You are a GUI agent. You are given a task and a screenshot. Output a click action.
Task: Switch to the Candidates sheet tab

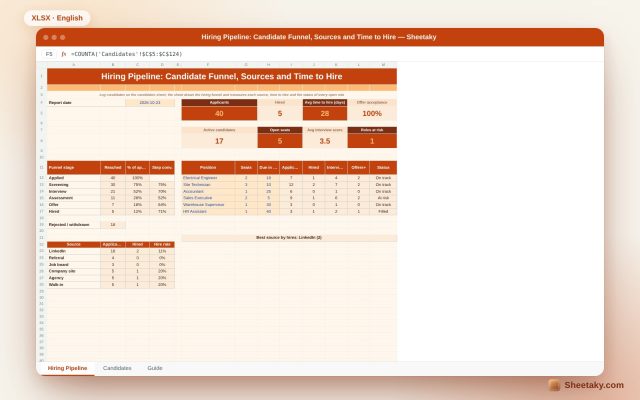pyautogui.click(x=117, y=368)
